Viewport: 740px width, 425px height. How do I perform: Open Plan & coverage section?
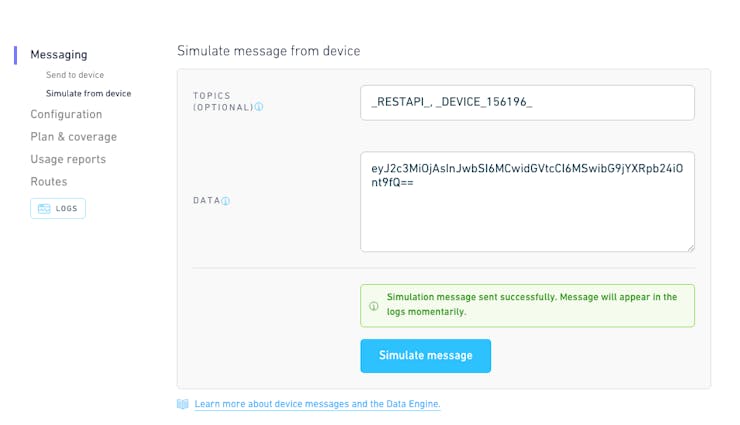(x=74, y=137)
